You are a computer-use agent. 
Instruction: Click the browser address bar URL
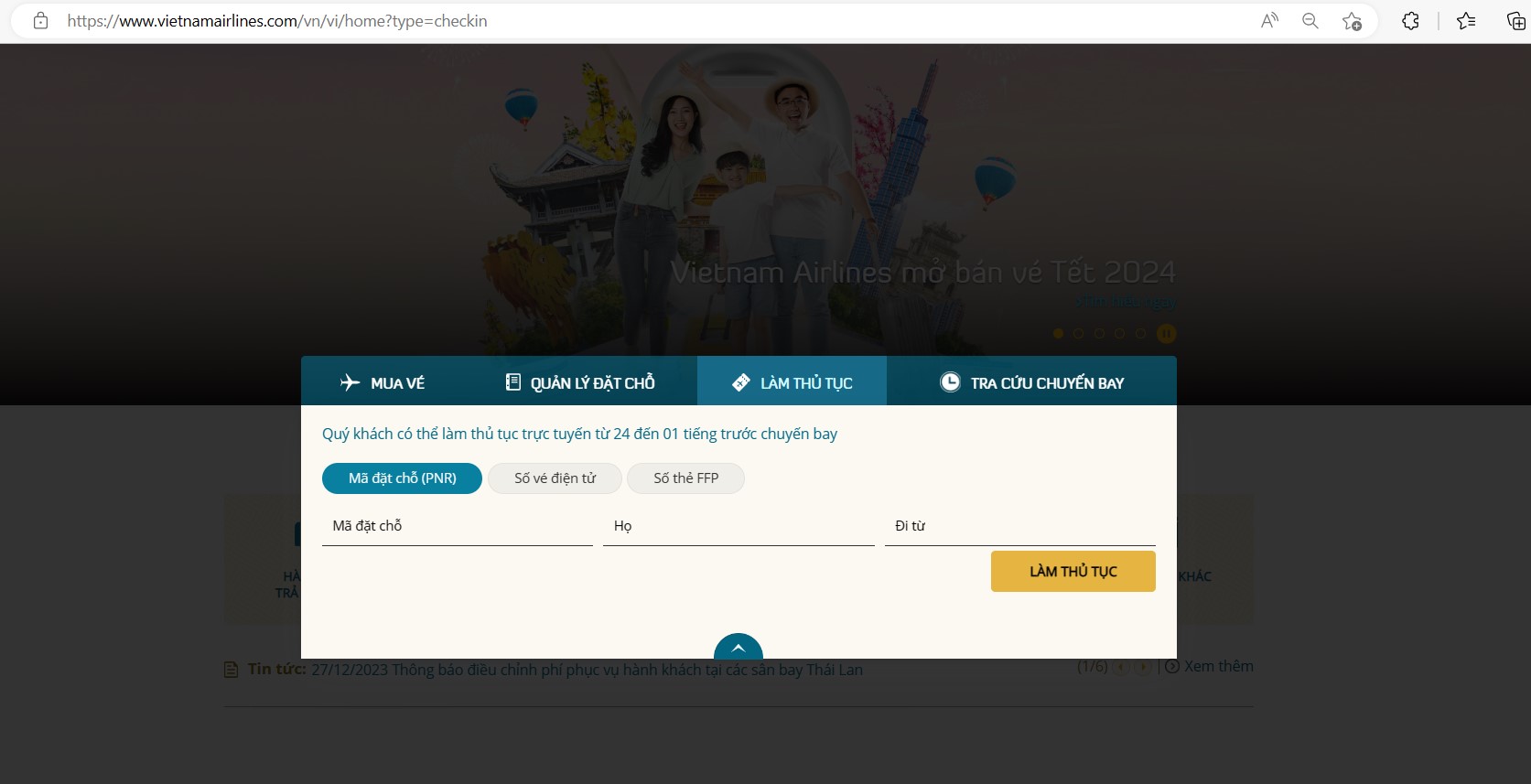click(x=276, y=21)
